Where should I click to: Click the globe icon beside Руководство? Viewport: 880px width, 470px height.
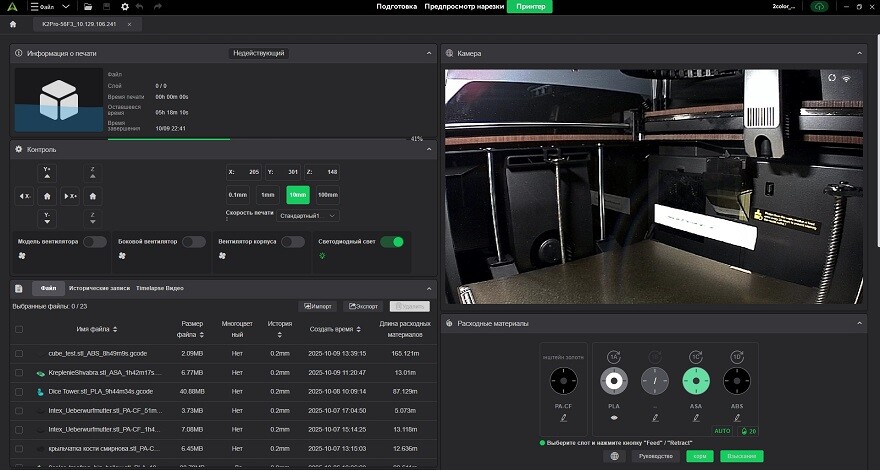pos(616,456)
